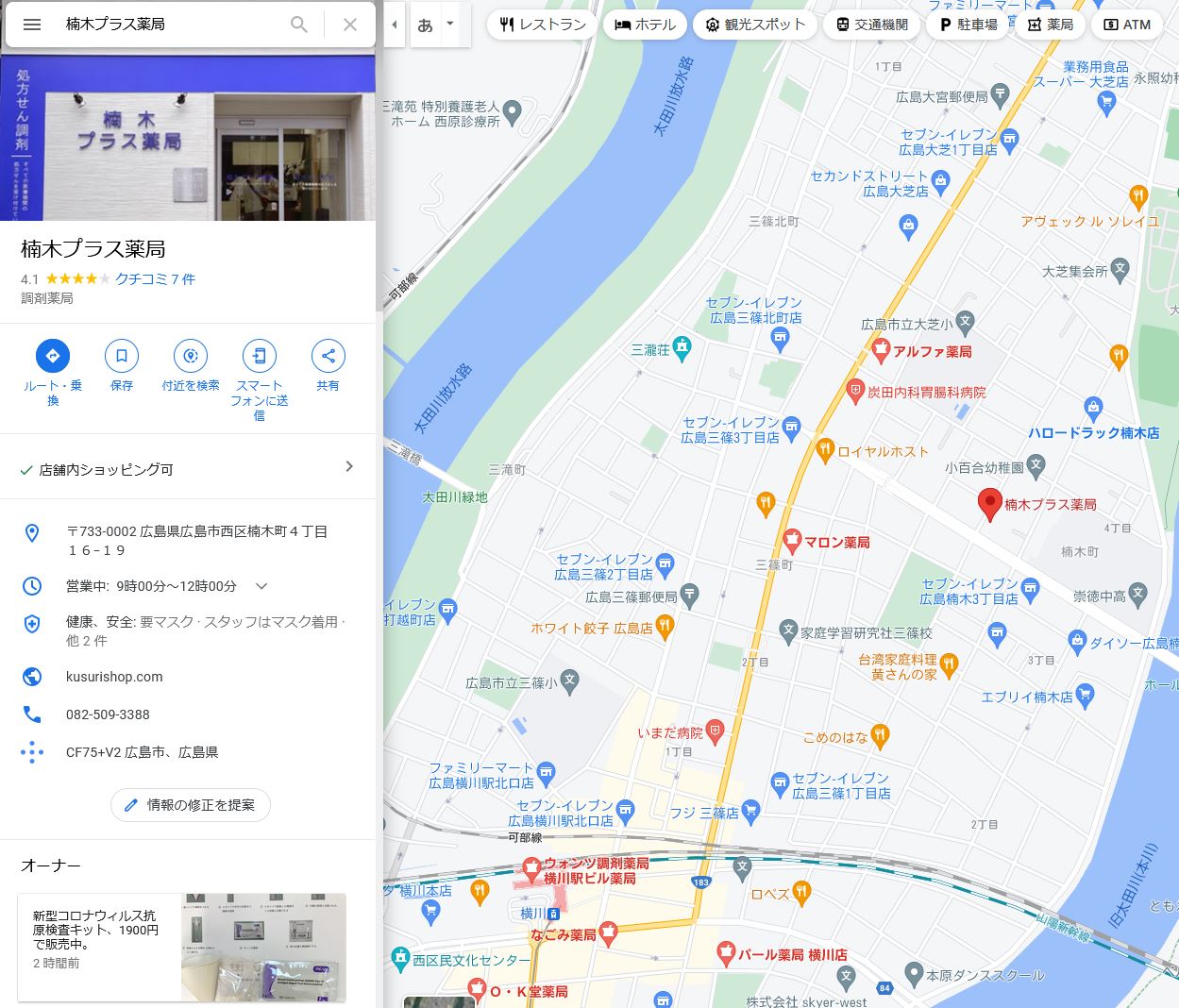Open the hamburger main menu
This screenshot has width=1179, height=1008.
tap(32, 25)
